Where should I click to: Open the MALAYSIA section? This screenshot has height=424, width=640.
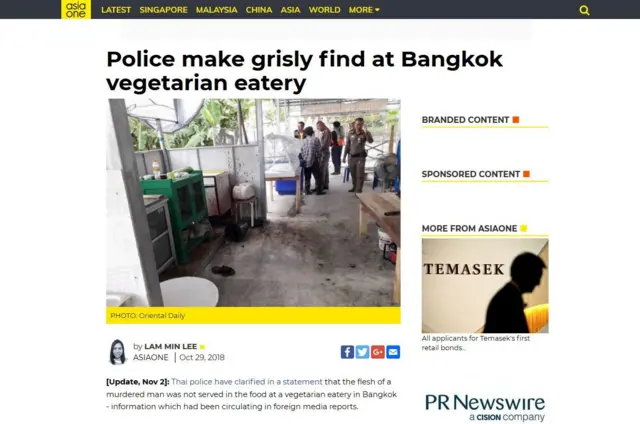click(x=216, y=10)
